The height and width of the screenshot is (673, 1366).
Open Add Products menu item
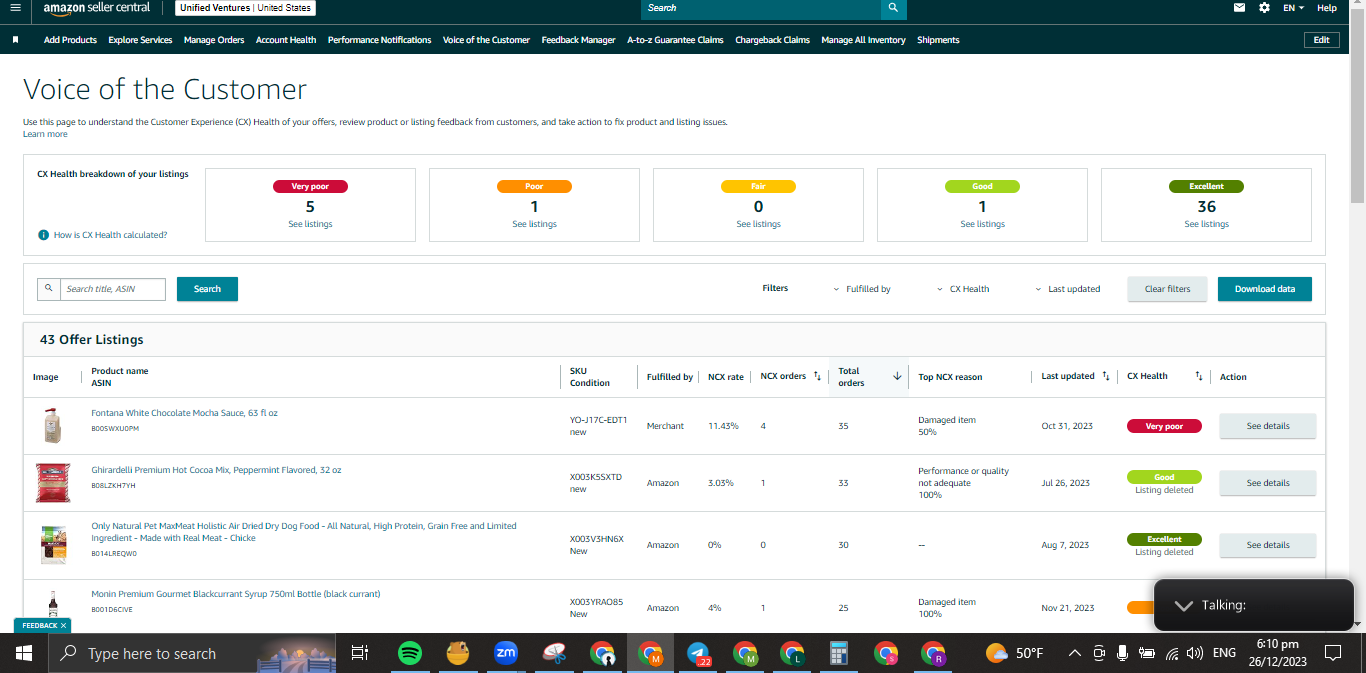pyautogui.click(x=70, y=40)
